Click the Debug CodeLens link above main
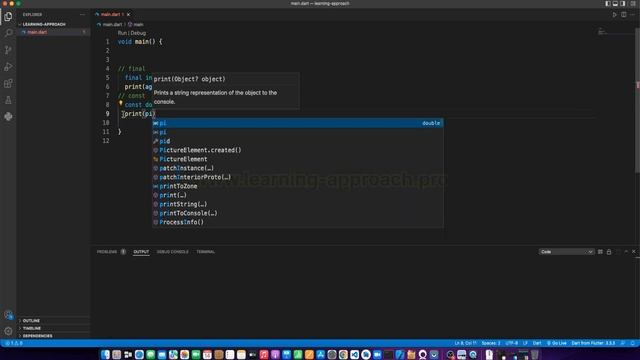640x360 pixels. click(x=138, y=33)
